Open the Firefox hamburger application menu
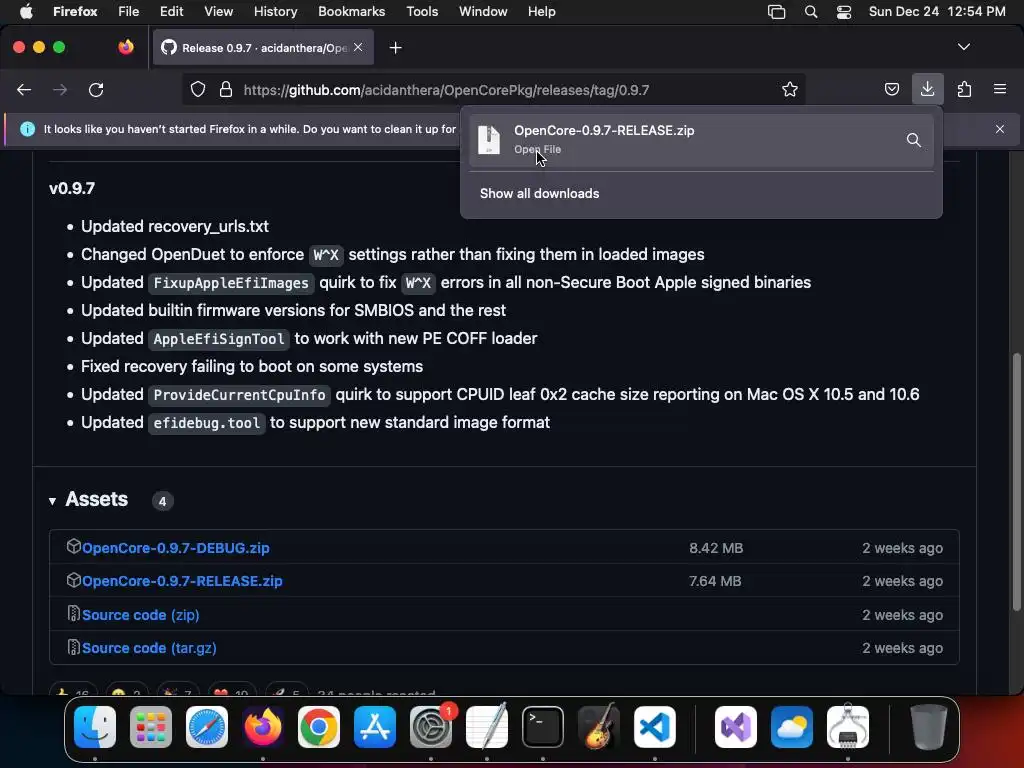Screen dimensions: 1024x768 tap(1000, 89)
